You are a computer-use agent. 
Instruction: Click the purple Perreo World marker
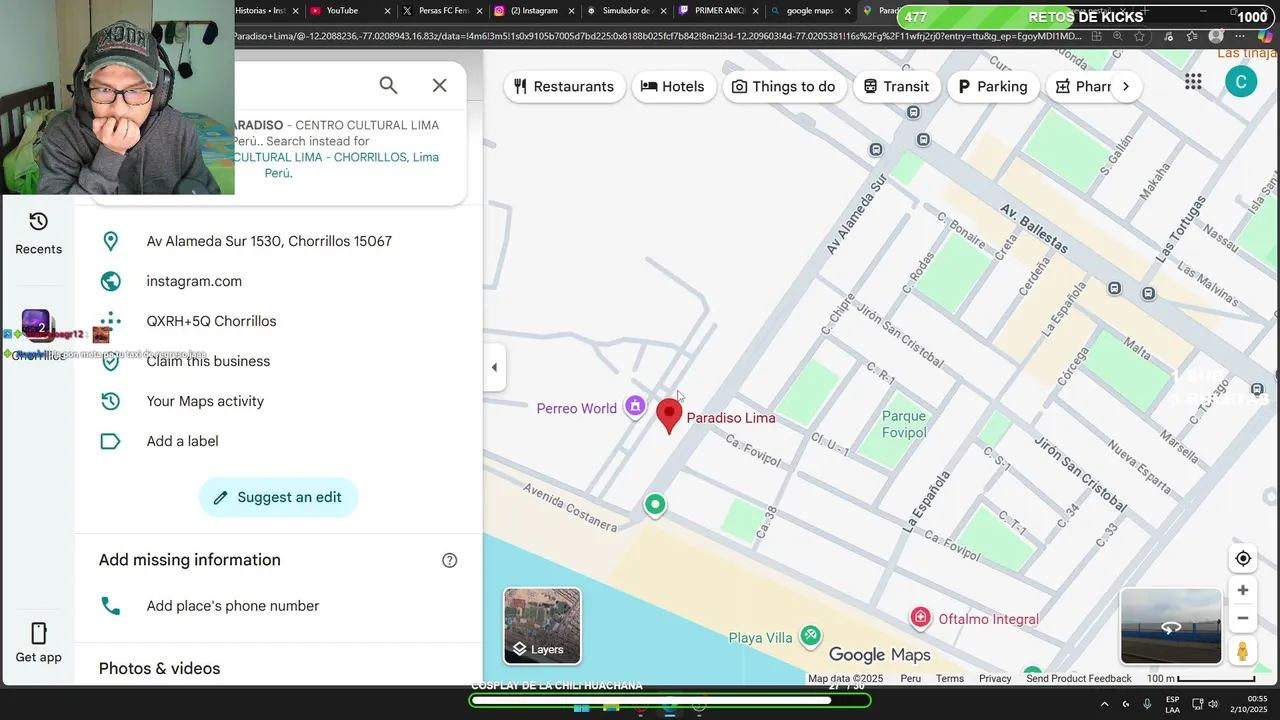pos(635,406)
